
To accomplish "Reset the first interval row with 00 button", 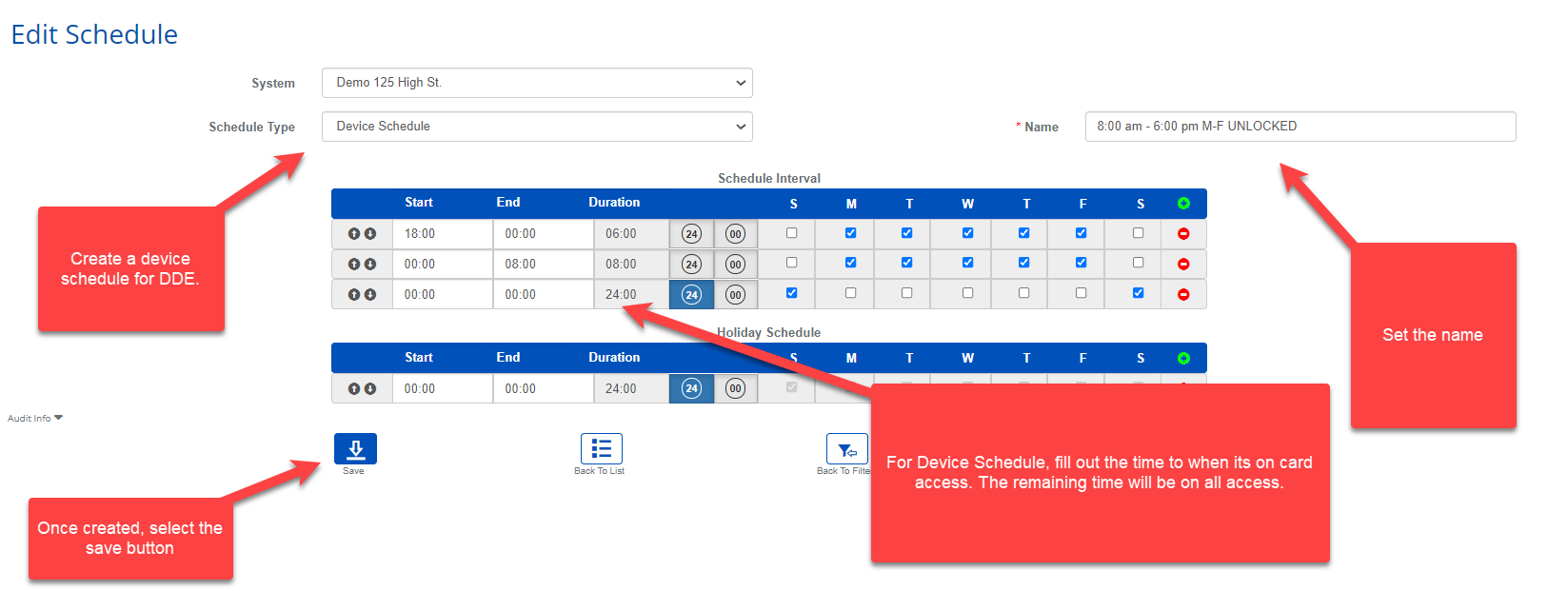I will tap(735, 234).
